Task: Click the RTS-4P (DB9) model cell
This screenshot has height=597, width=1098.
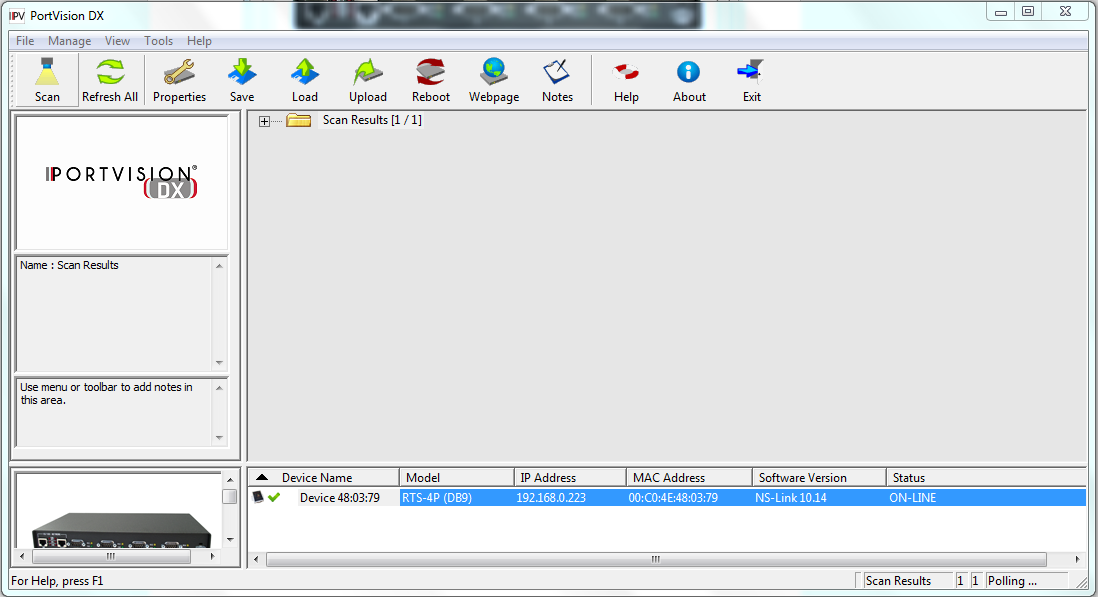Action: click(437, 498)
